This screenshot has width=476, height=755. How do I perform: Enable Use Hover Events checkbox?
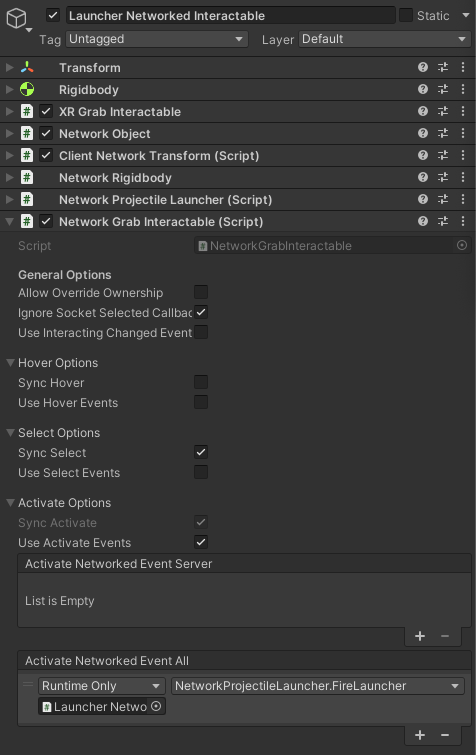pyautogui.click(x=201, y=402)
